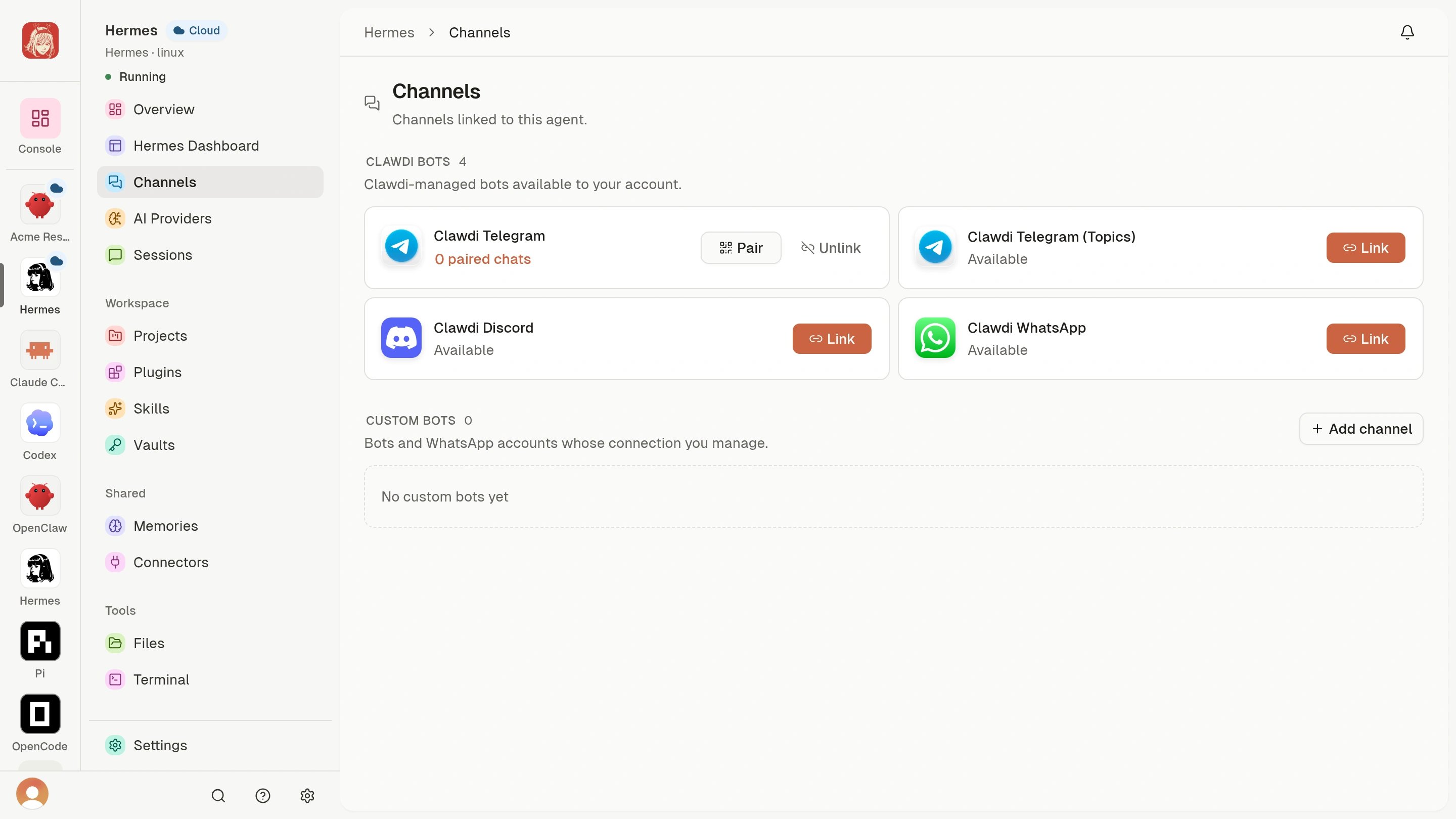Click the Hermes breadcrumb link

click(389, 33)
